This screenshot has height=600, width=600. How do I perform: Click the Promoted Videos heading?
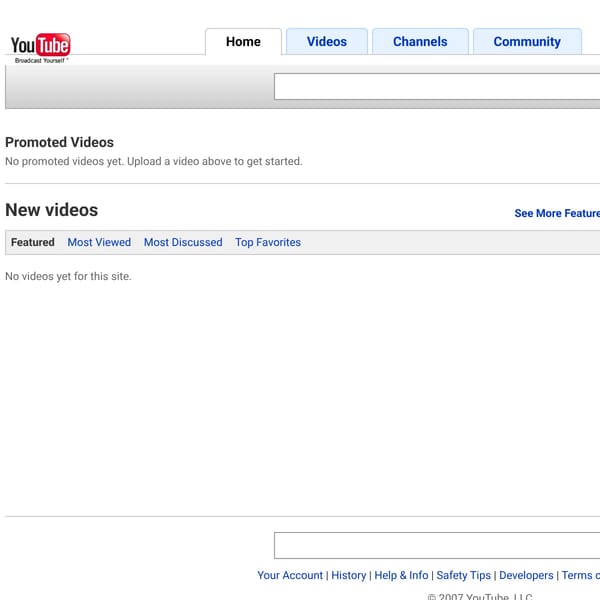[x=59, y=142]
